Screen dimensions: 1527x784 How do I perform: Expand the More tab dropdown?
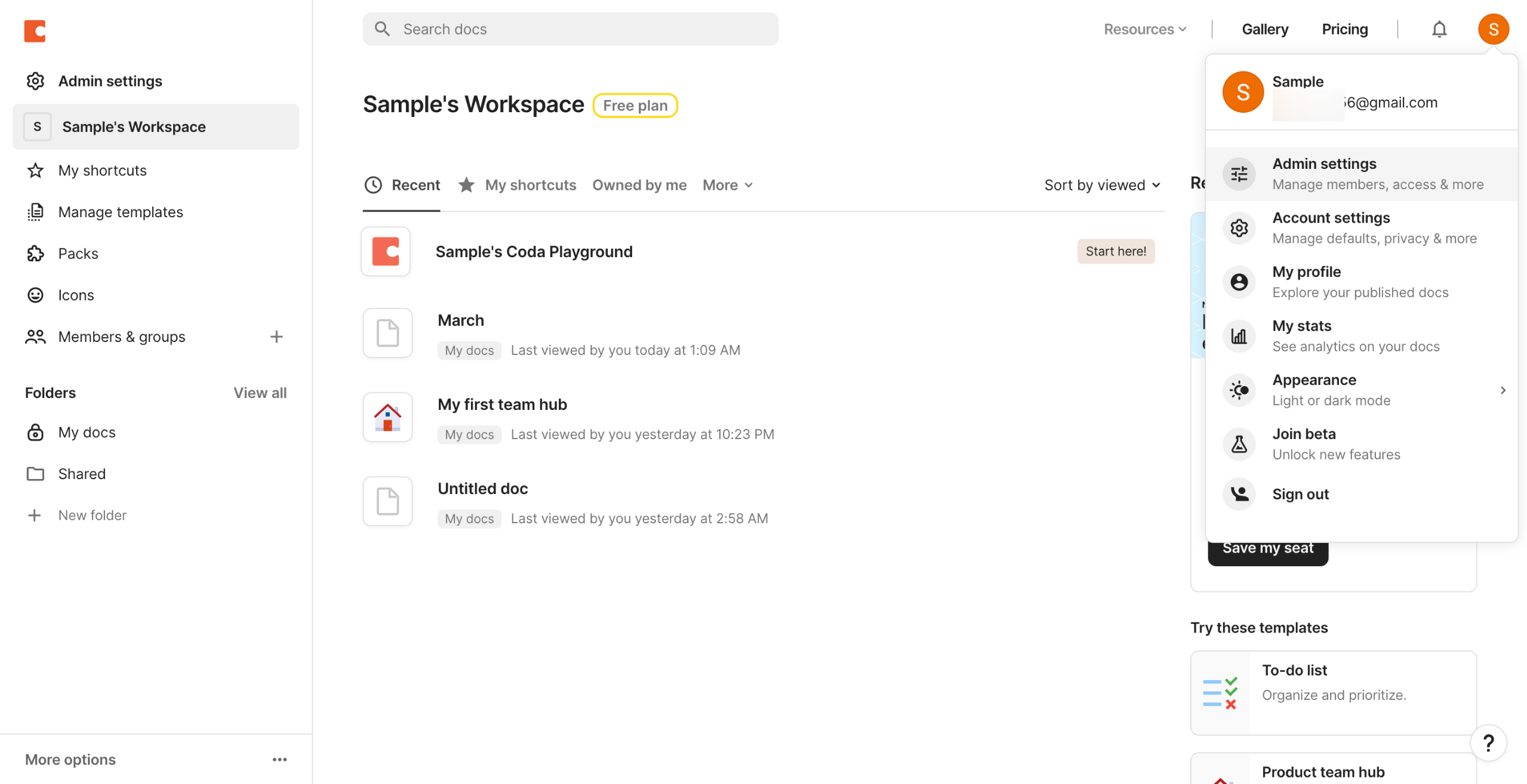click(x=727, y=185)
